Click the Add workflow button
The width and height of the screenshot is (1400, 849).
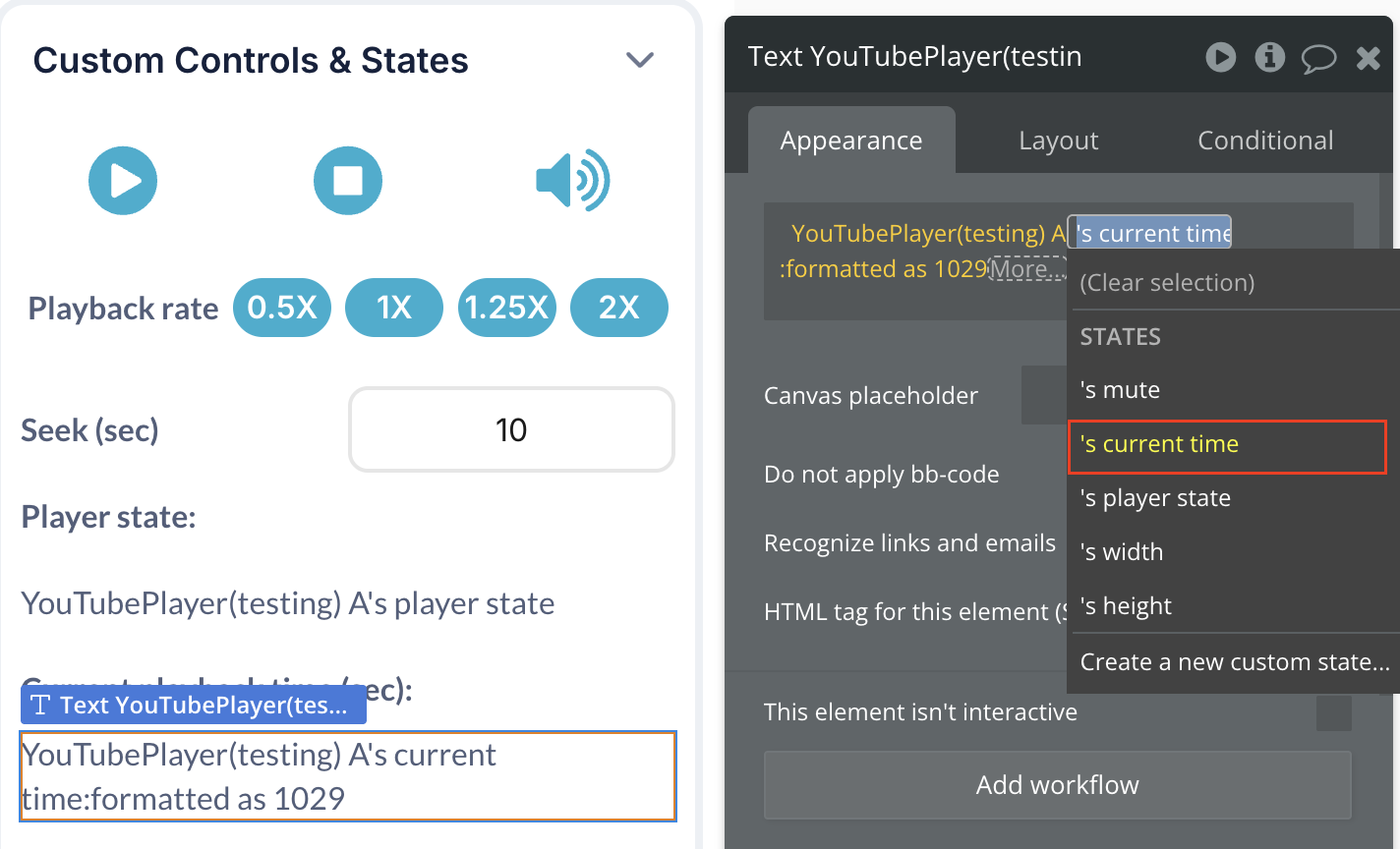1057,785
